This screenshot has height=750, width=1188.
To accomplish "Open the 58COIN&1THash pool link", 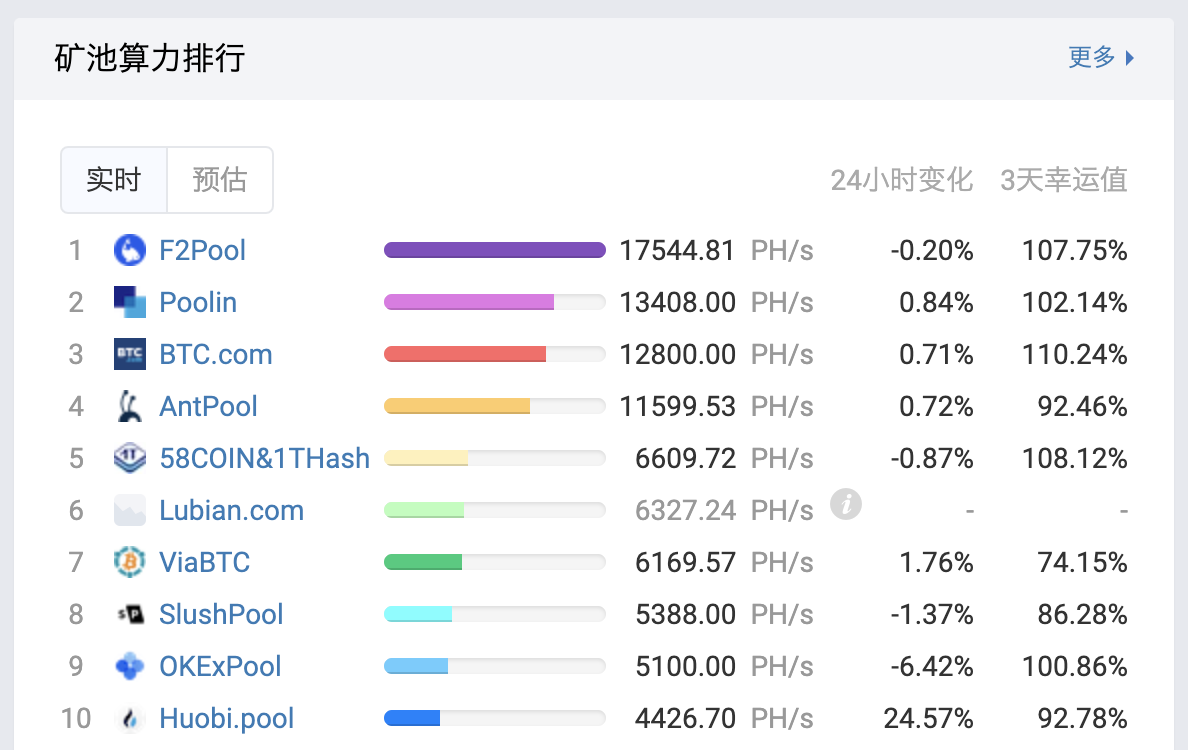I will tap(264, 458).
